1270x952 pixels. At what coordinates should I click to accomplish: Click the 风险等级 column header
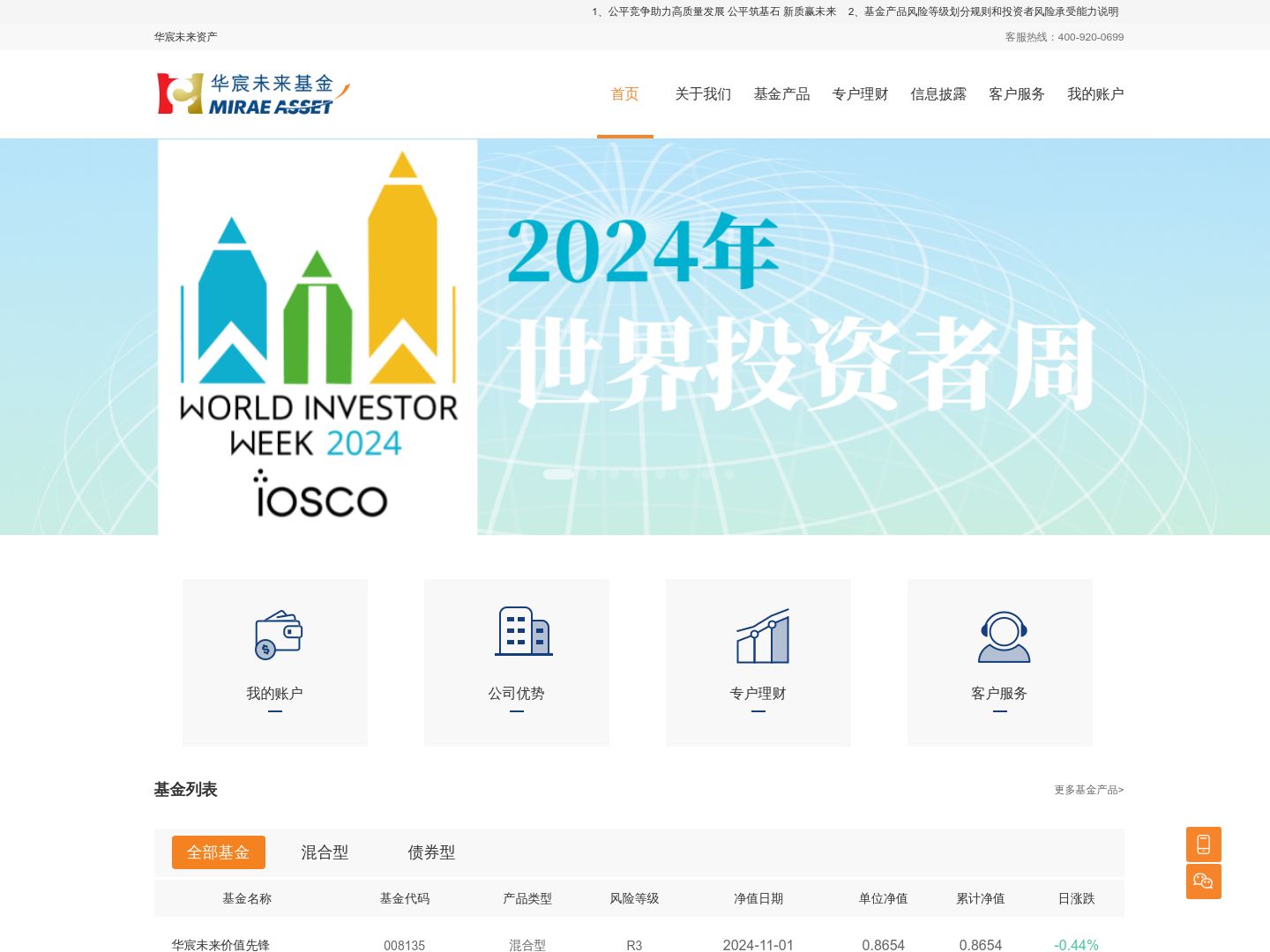634,898
